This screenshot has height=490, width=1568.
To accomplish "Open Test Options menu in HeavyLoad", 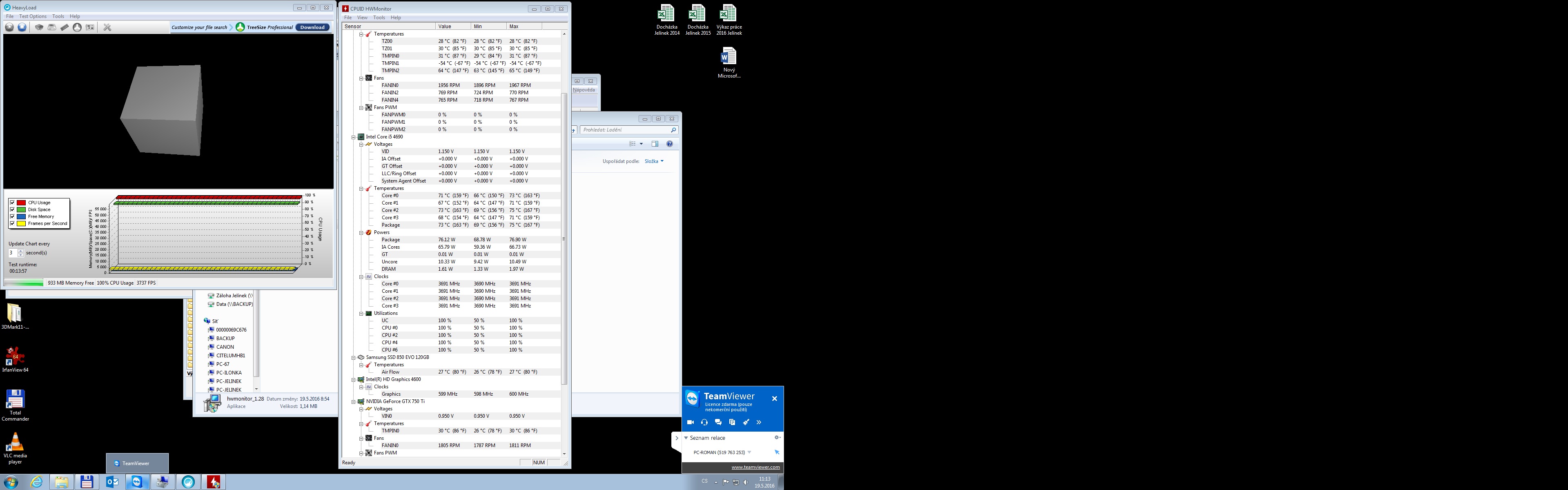I will click(x=33, y=16).
